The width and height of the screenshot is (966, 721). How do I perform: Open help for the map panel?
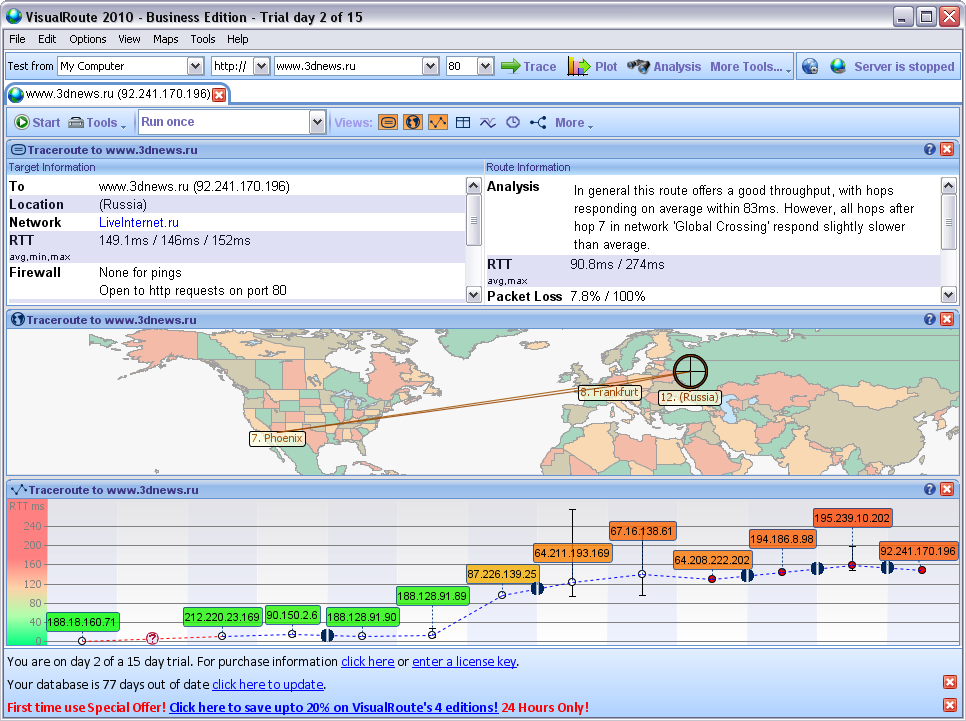click(930, 319)
